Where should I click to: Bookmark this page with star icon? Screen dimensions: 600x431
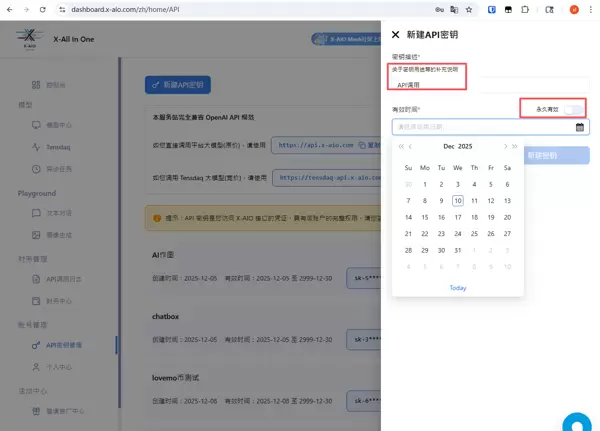point(469,9)
